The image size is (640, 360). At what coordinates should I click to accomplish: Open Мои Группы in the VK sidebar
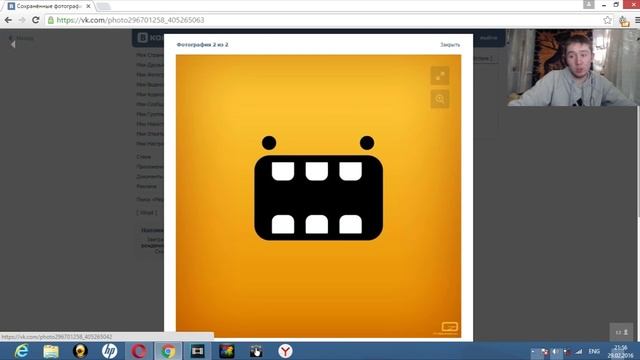click(x=150, y=114)
